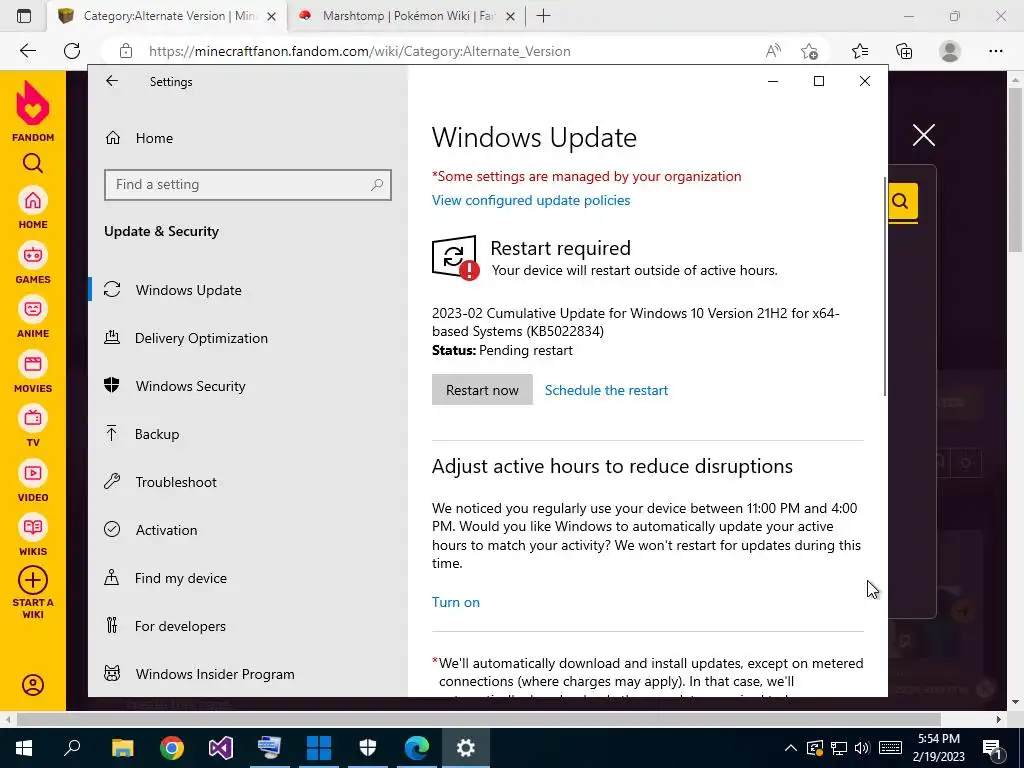Screen dimensions: 1024x768
Task: Open Favorites list icon
Action: click(859, 51)
